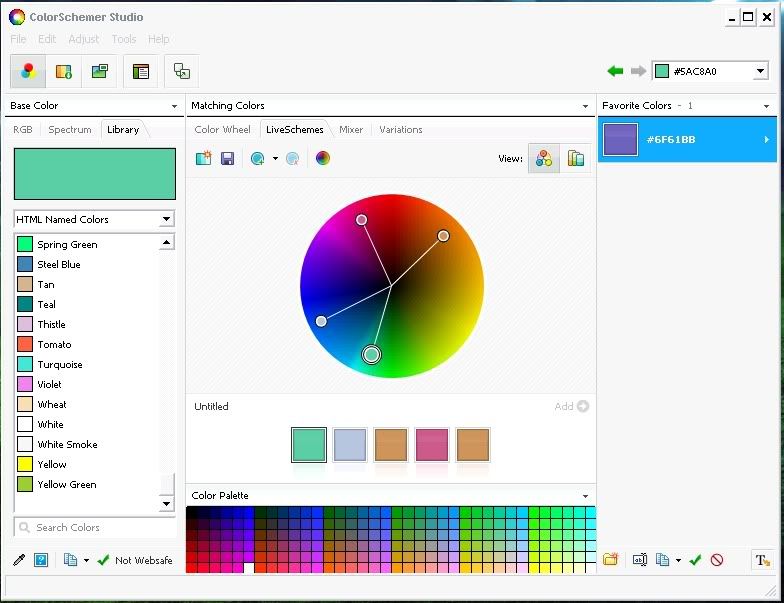
Task: Open the favorites copy options arrow
Action: coord(678,560)
